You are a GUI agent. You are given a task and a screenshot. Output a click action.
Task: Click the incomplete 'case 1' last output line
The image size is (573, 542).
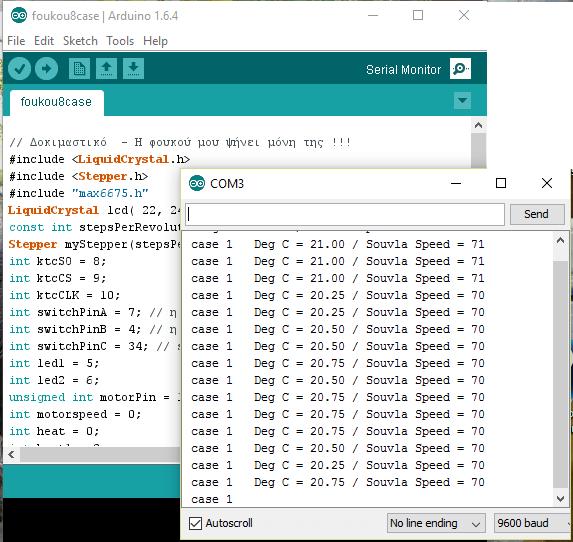click(212, 499)
